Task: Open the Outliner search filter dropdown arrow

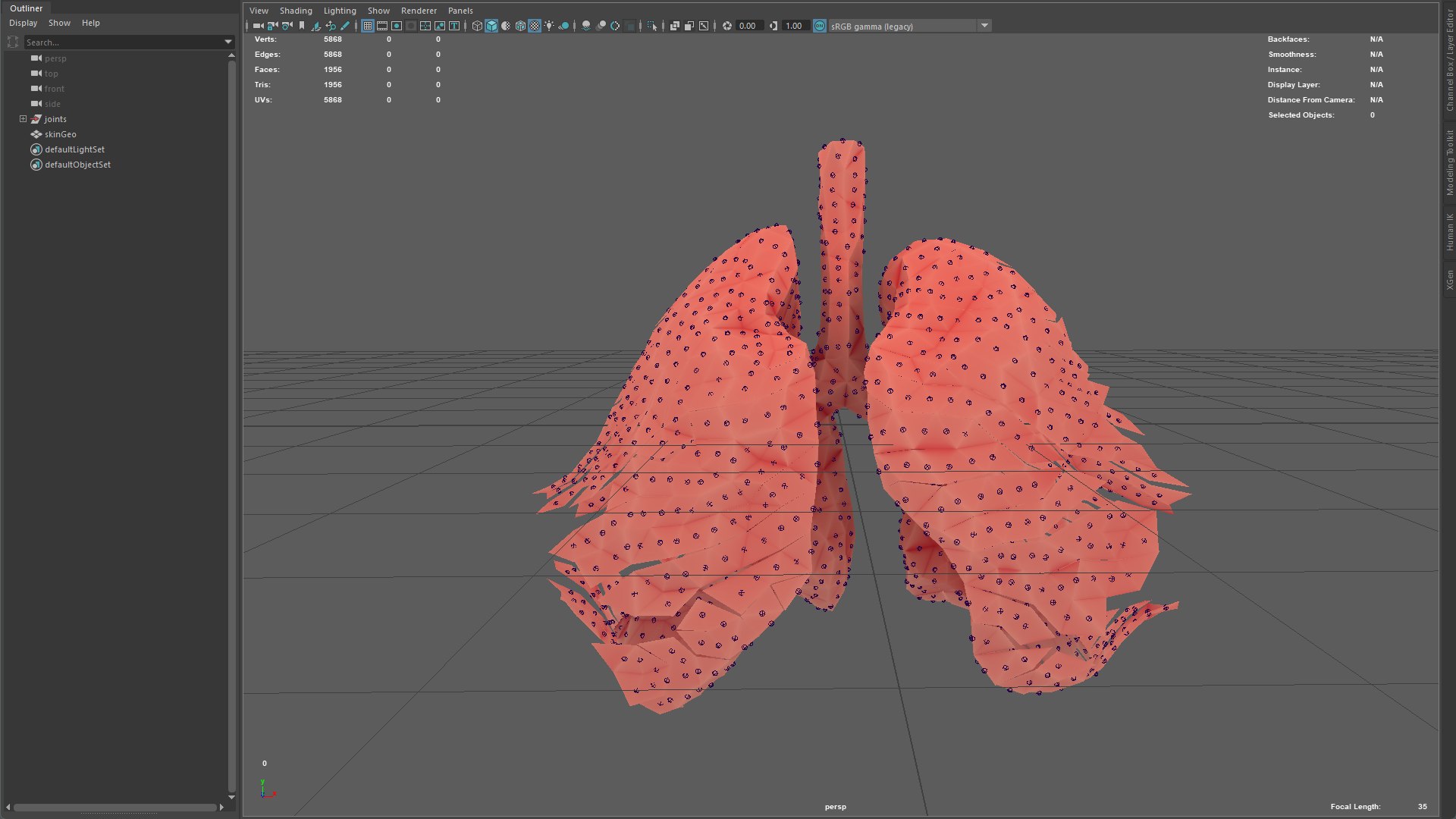Action: [x=227, y=42]
